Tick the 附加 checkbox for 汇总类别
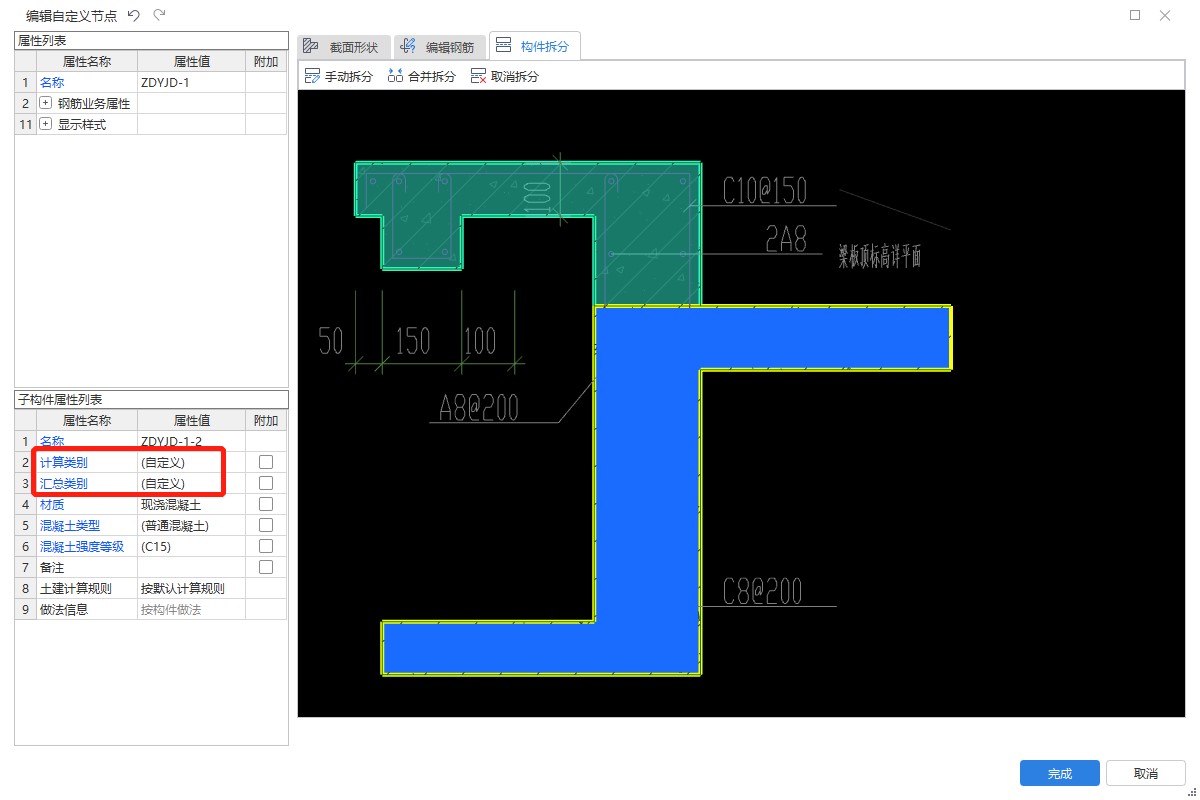This screenshot has width=1200, height=800. [x=266, y=483]
